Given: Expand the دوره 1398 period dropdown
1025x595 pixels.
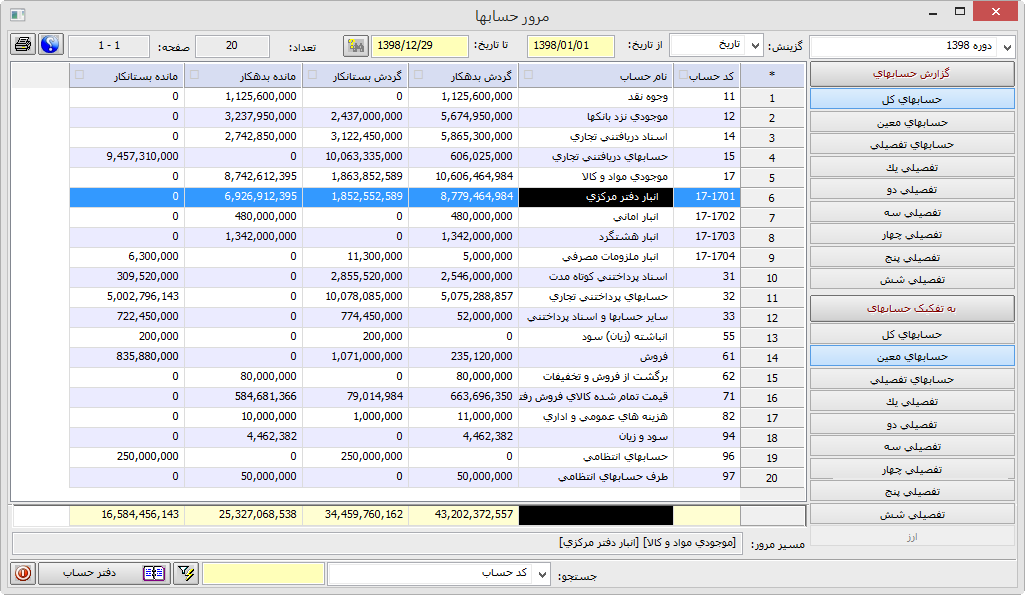Looking at the screenshot, I should tap(1006, 47).
